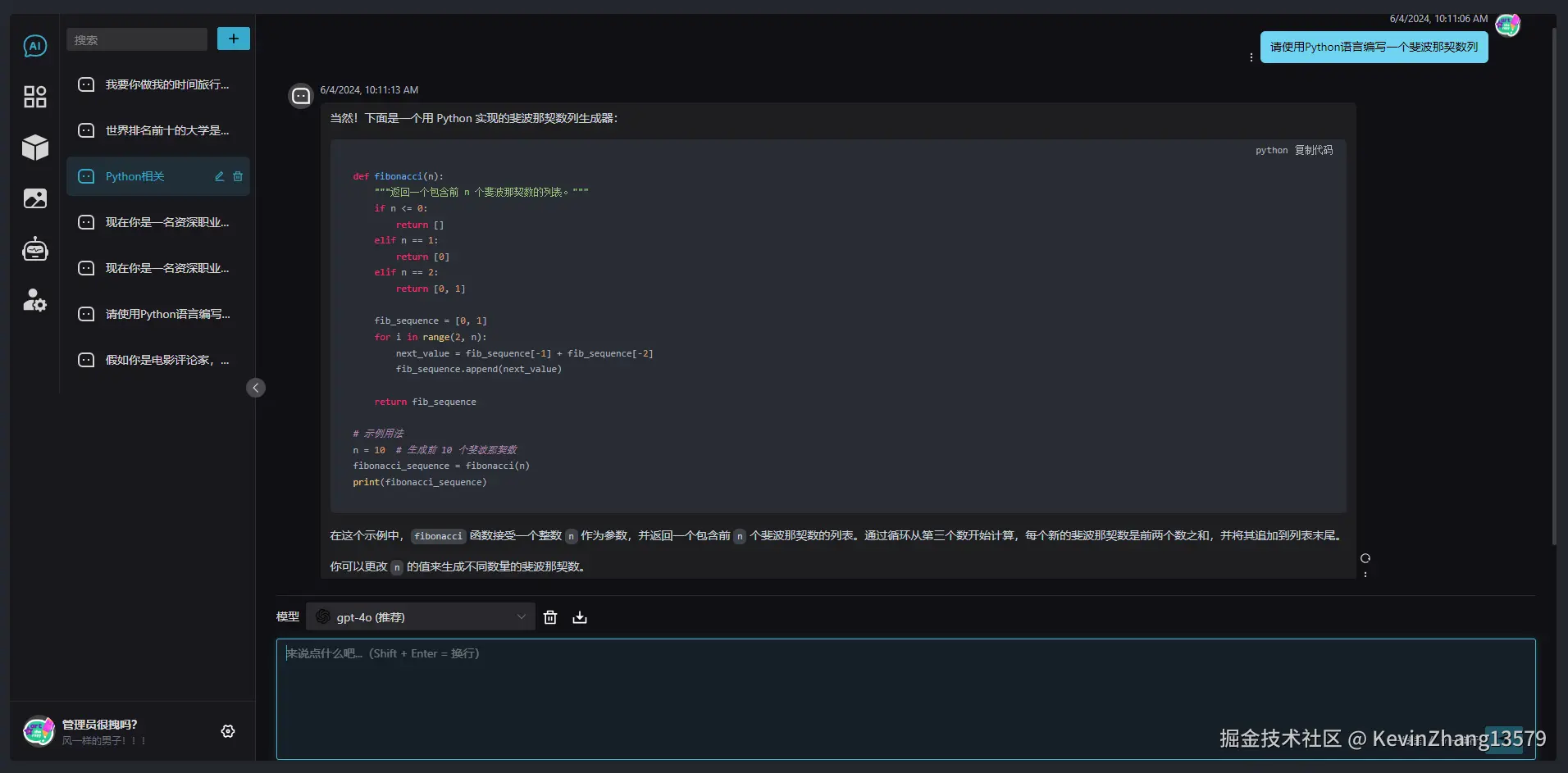The width and height of the screenshot is (1568, 773).
Task: Expand the gpt-4o (推荐) model dropdown
Action: coord(421,616)
